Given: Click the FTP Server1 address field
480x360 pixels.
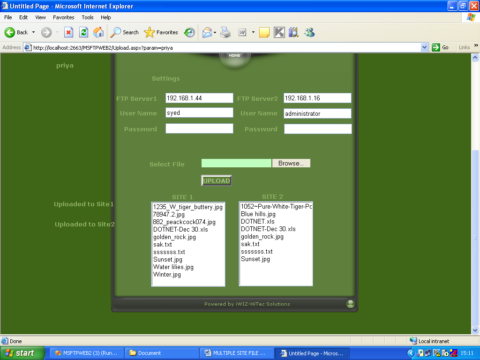Looking at the screenshot, I should point(199,98).
